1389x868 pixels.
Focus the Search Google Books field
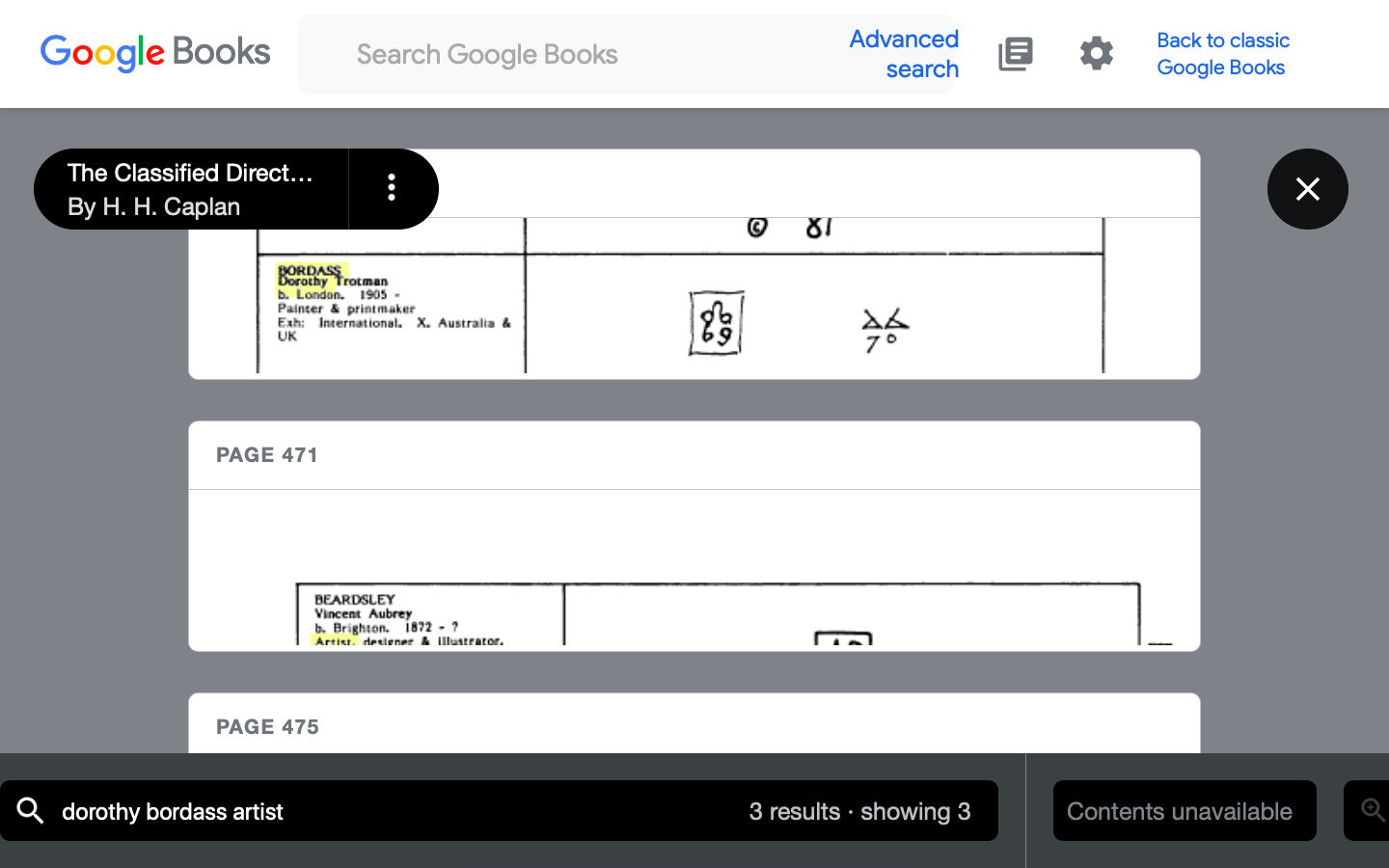click(579, 54)
